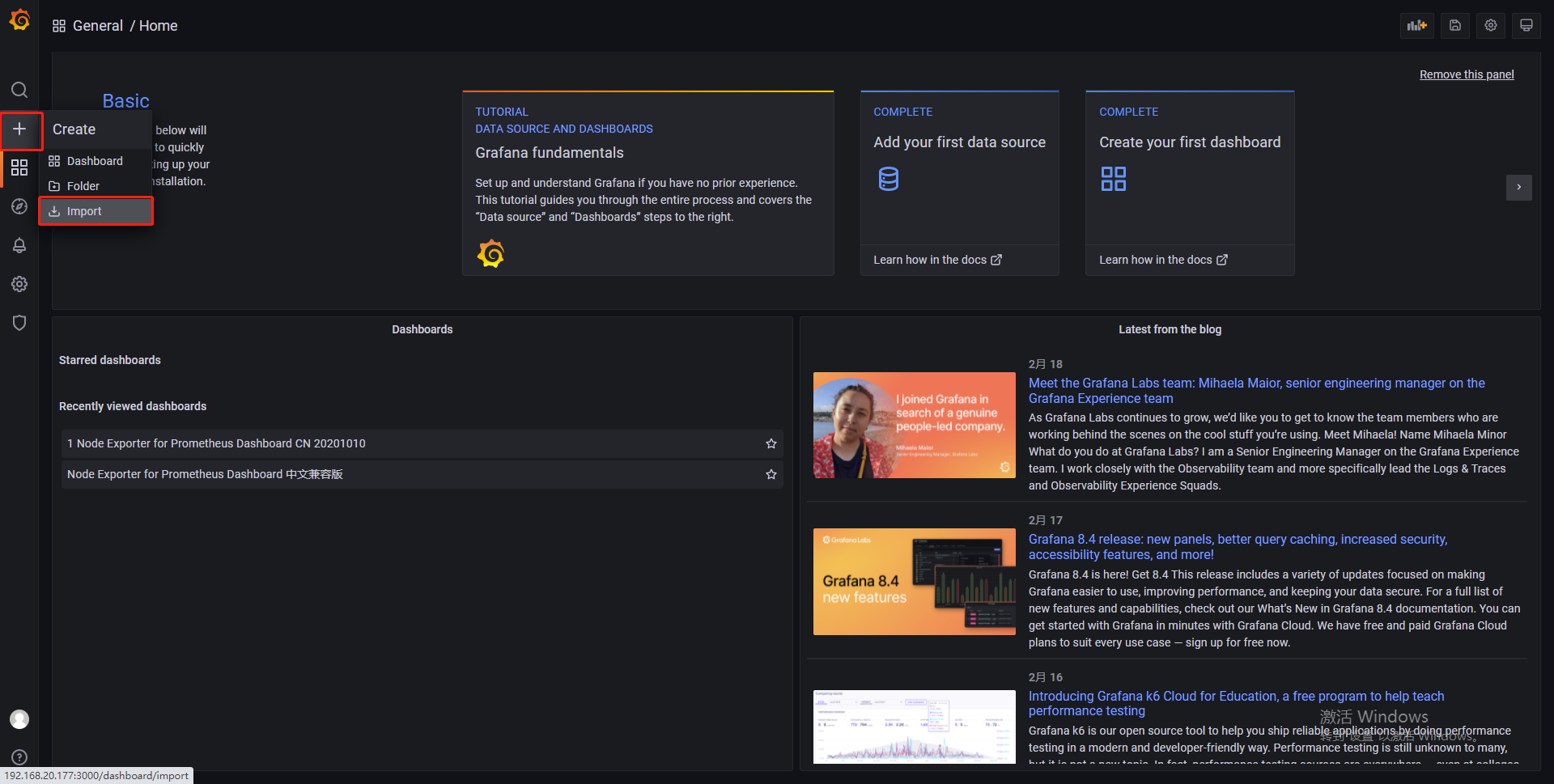Open the Grafana k6 Cloud for Education link
The image size is (1554, 784).
click(1237, 703)
